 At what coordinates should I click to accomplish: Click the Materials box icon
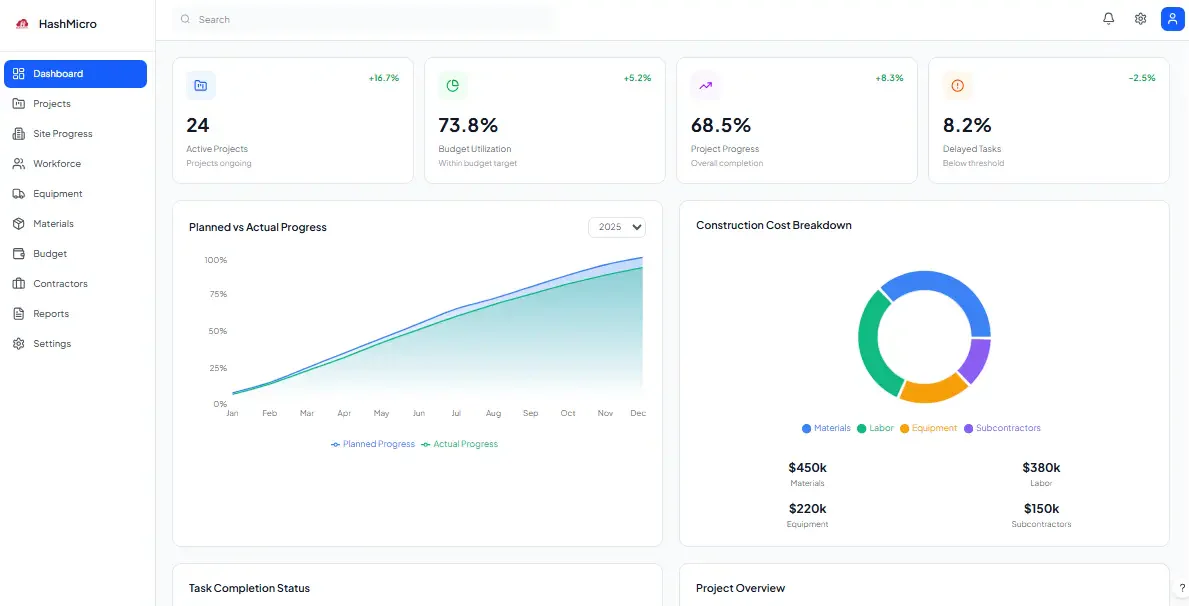click(19, 224)
